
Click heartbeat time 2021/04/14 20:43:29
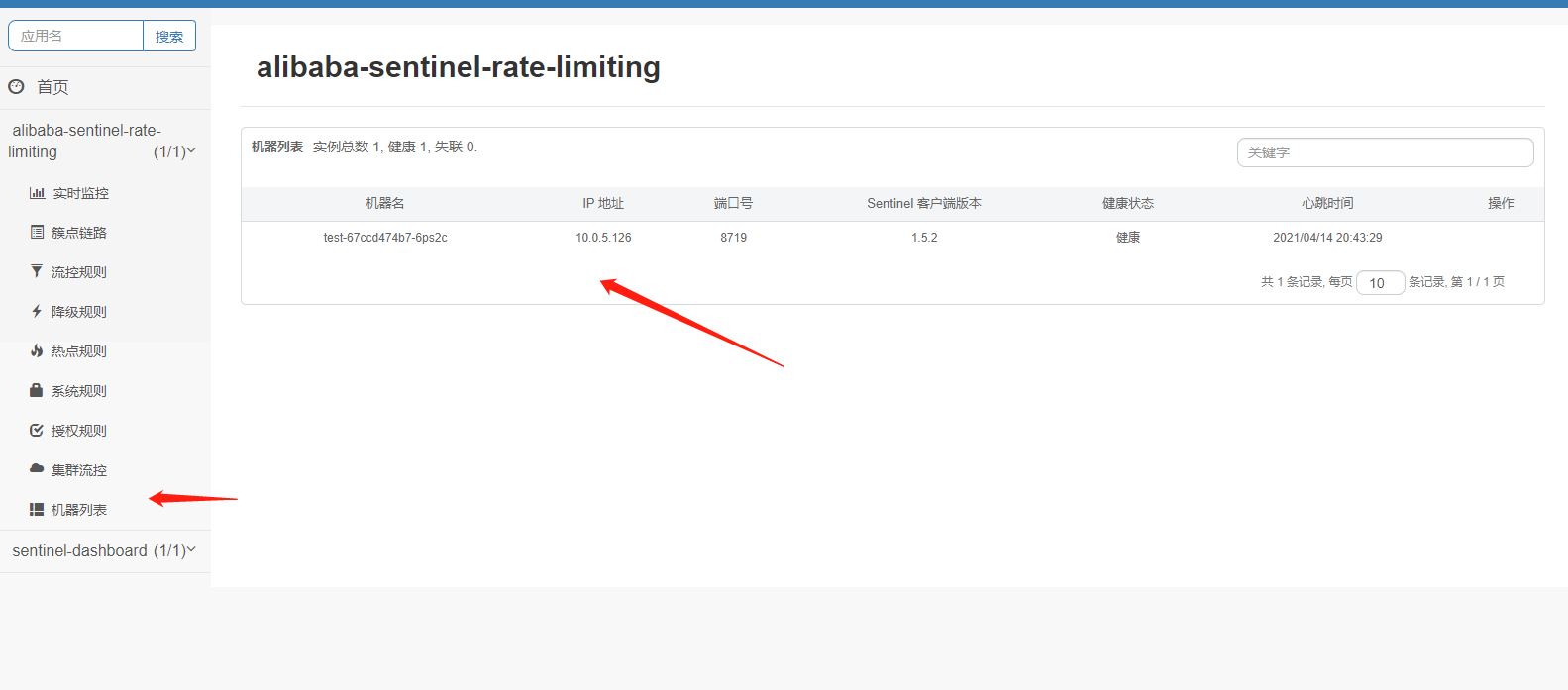click(x=1327, y=238)
